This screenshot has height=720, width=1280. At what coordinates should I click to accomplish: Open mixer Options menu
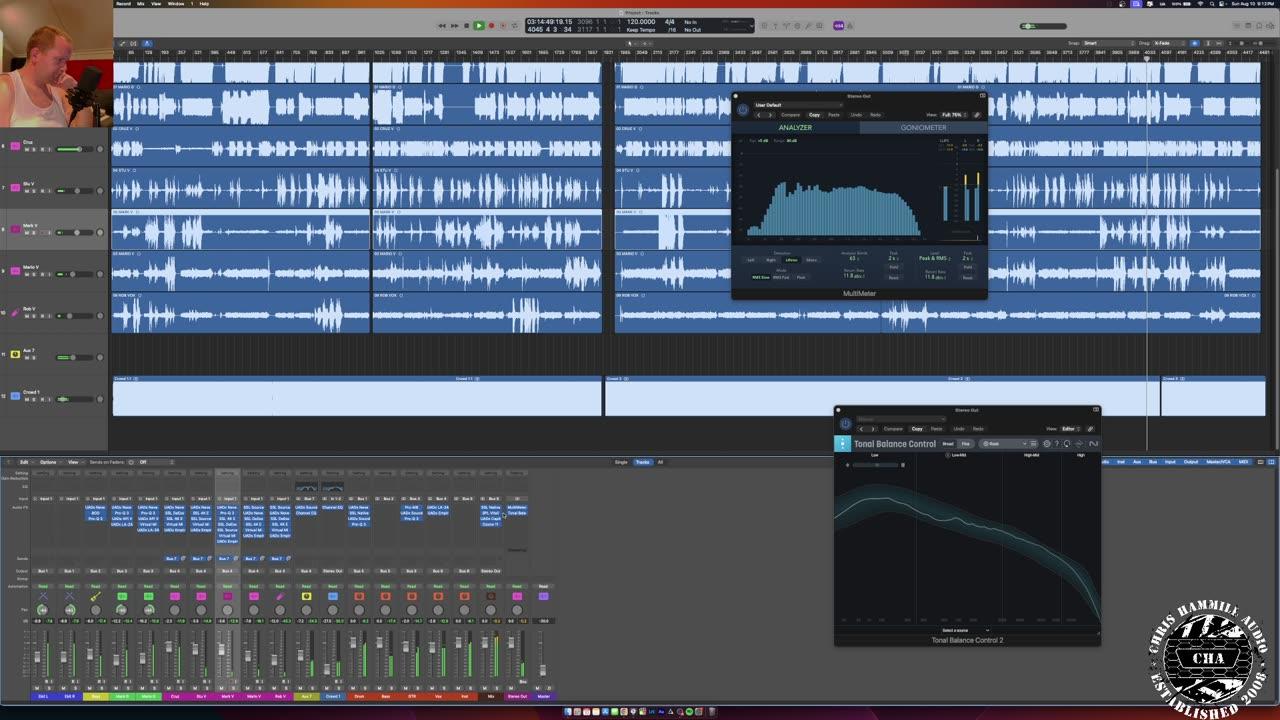(48, 462)
